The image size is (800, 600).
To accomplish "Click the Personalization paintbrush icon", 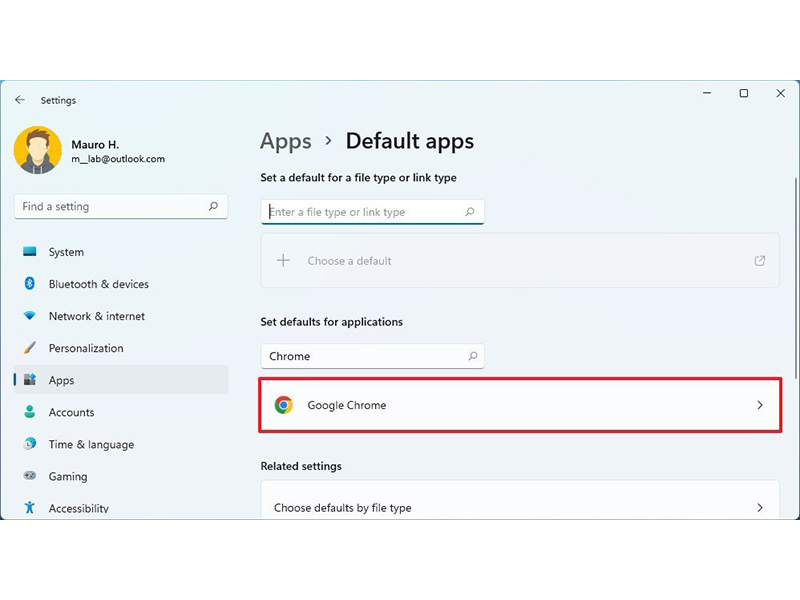I will tap(30, 348).
